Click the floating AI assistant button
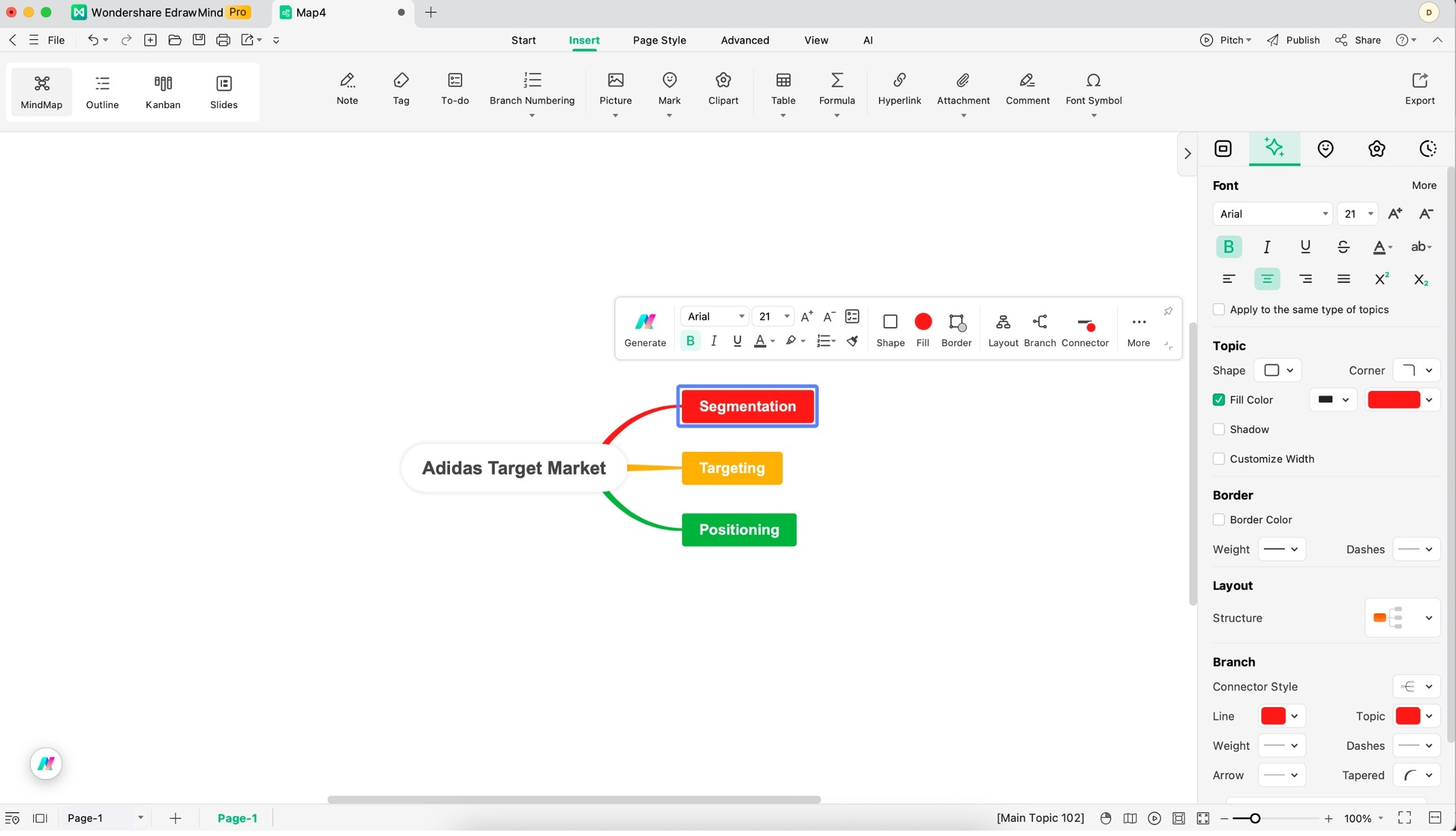1456x836 pixels. pos(46,763)
